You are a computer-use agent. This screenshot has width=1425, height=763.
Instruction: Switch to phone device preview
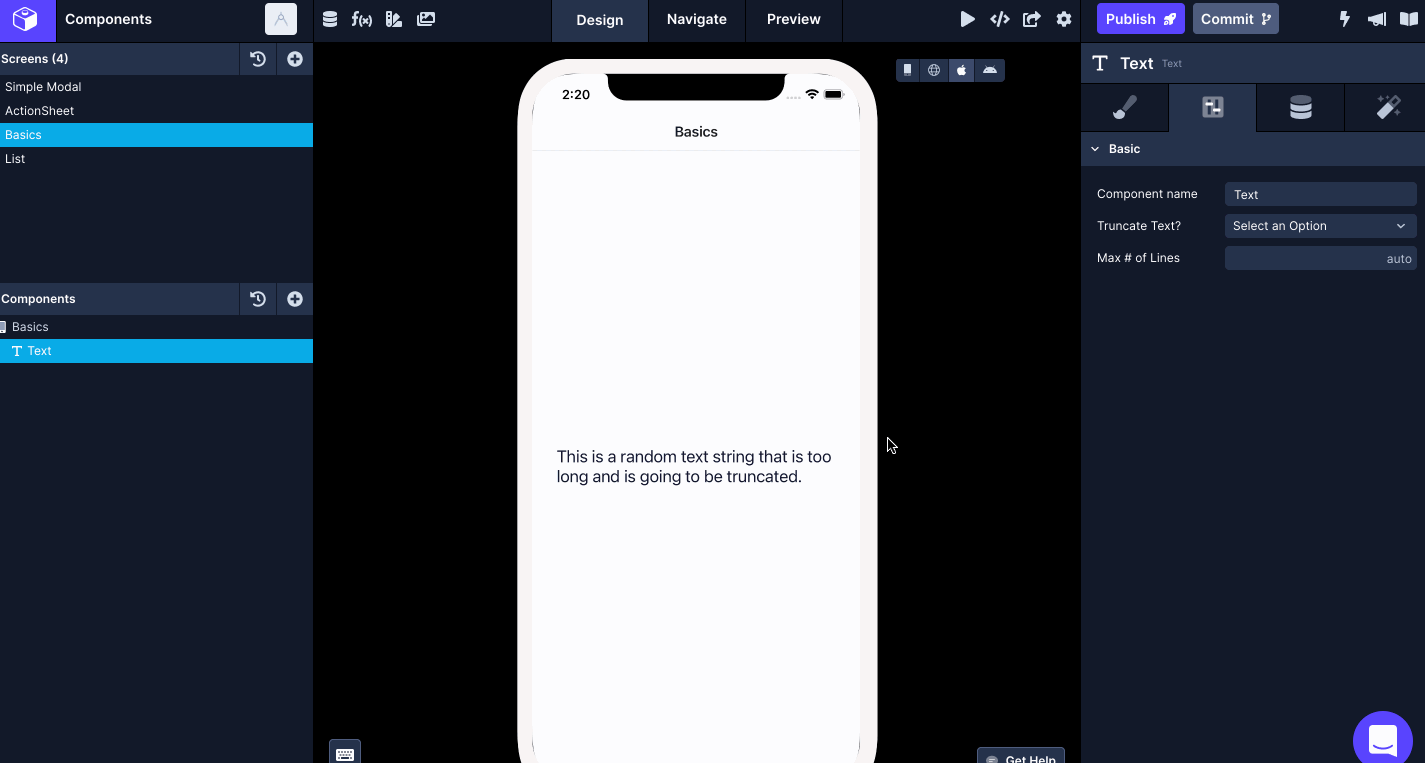point(908,70)
